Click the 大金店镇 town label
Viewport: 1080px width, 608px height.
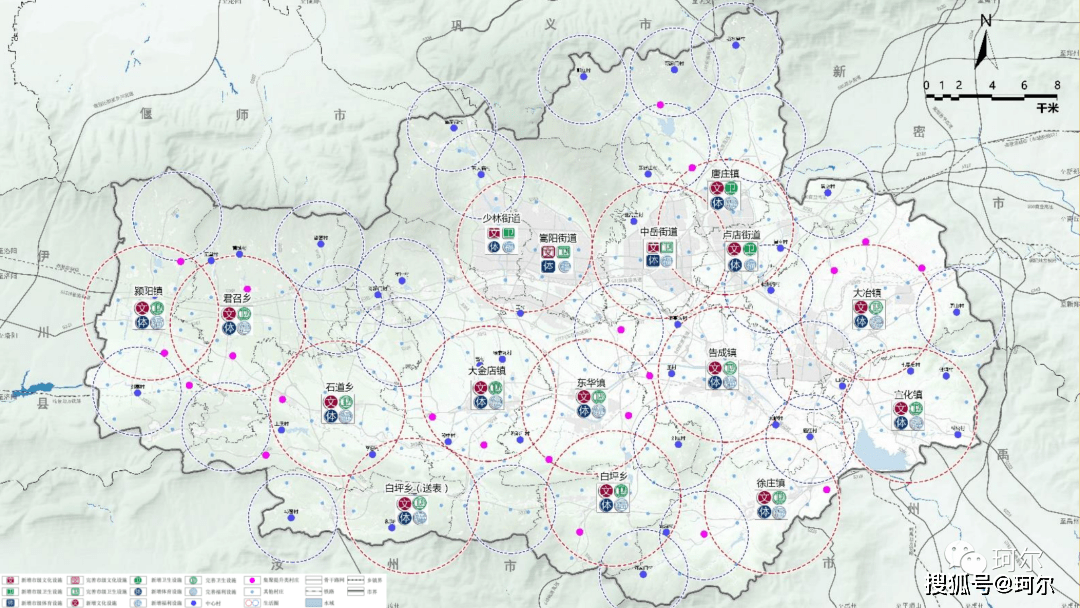487,370
